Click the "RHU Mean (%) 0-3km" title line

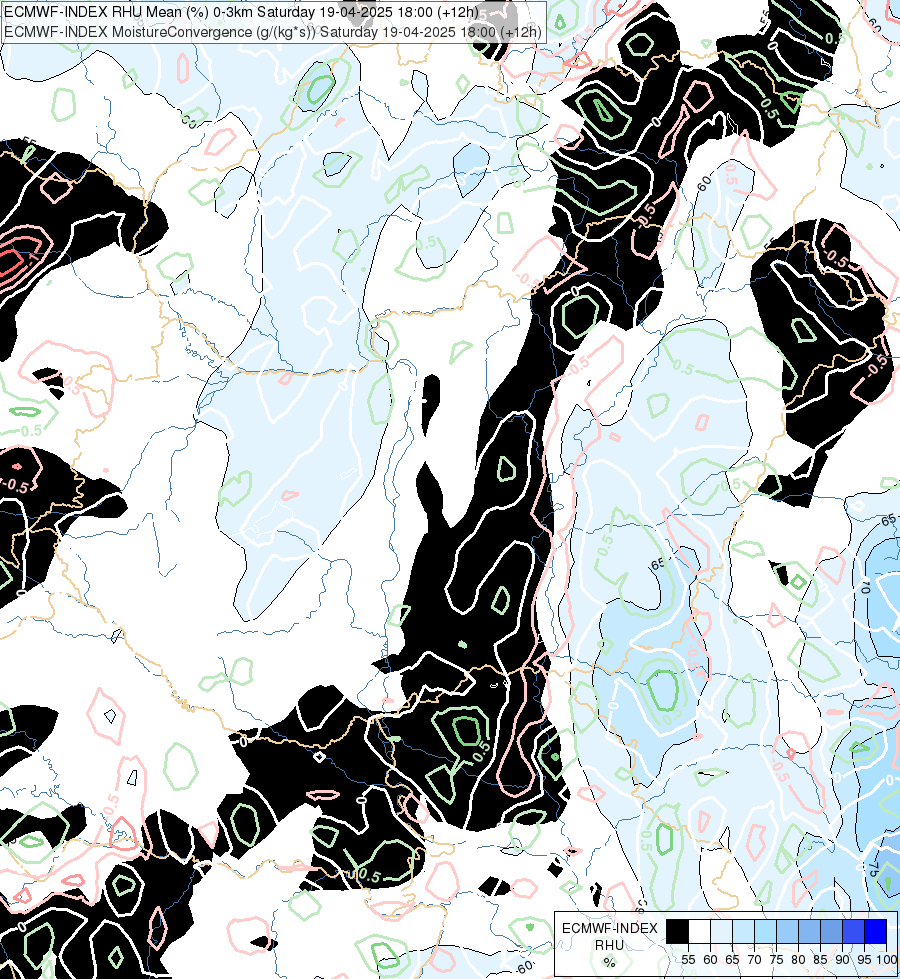pos(242,12)
